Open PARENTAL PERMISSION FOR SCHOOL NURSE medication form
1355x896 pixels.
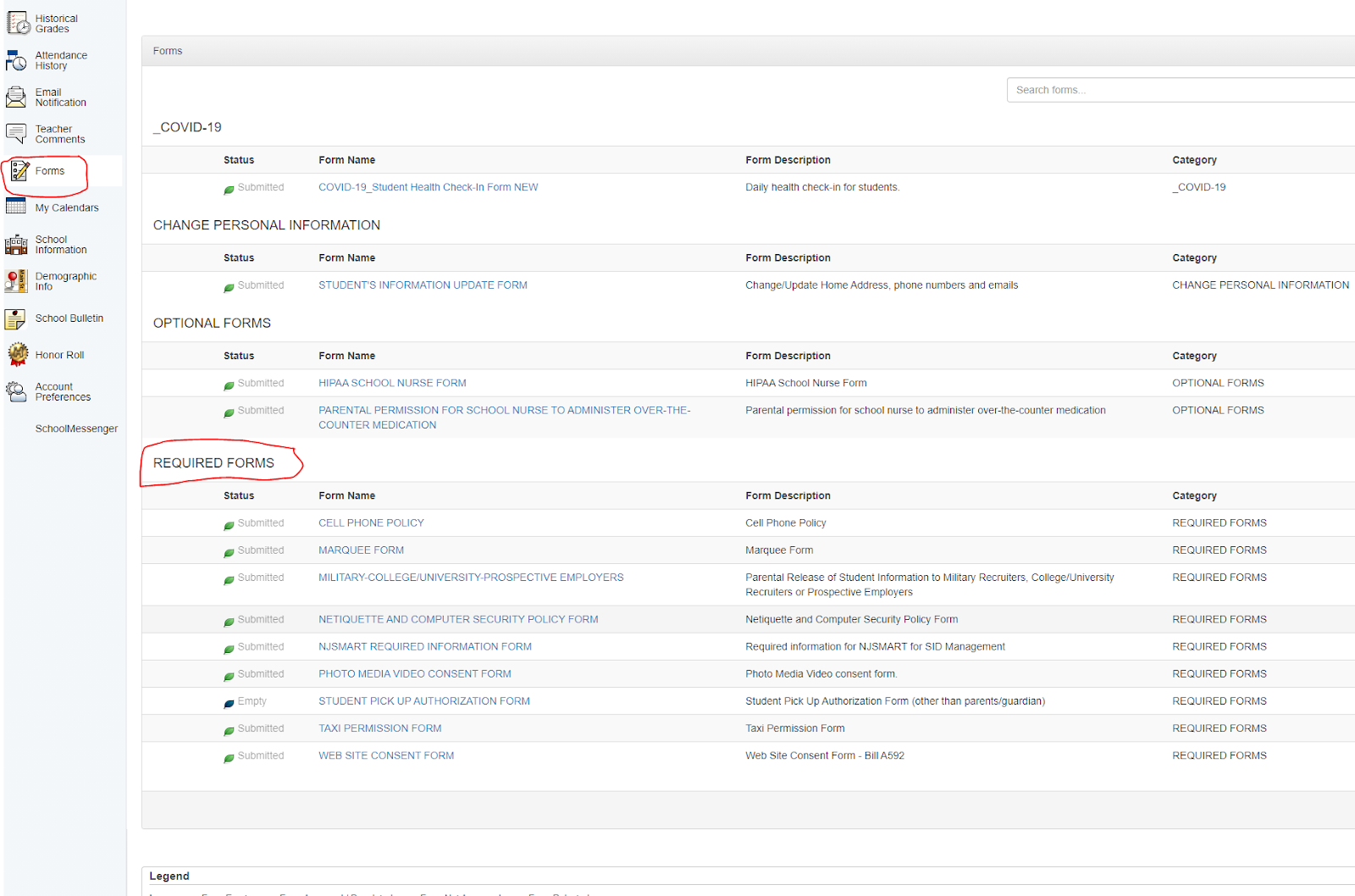click(505, 418)
